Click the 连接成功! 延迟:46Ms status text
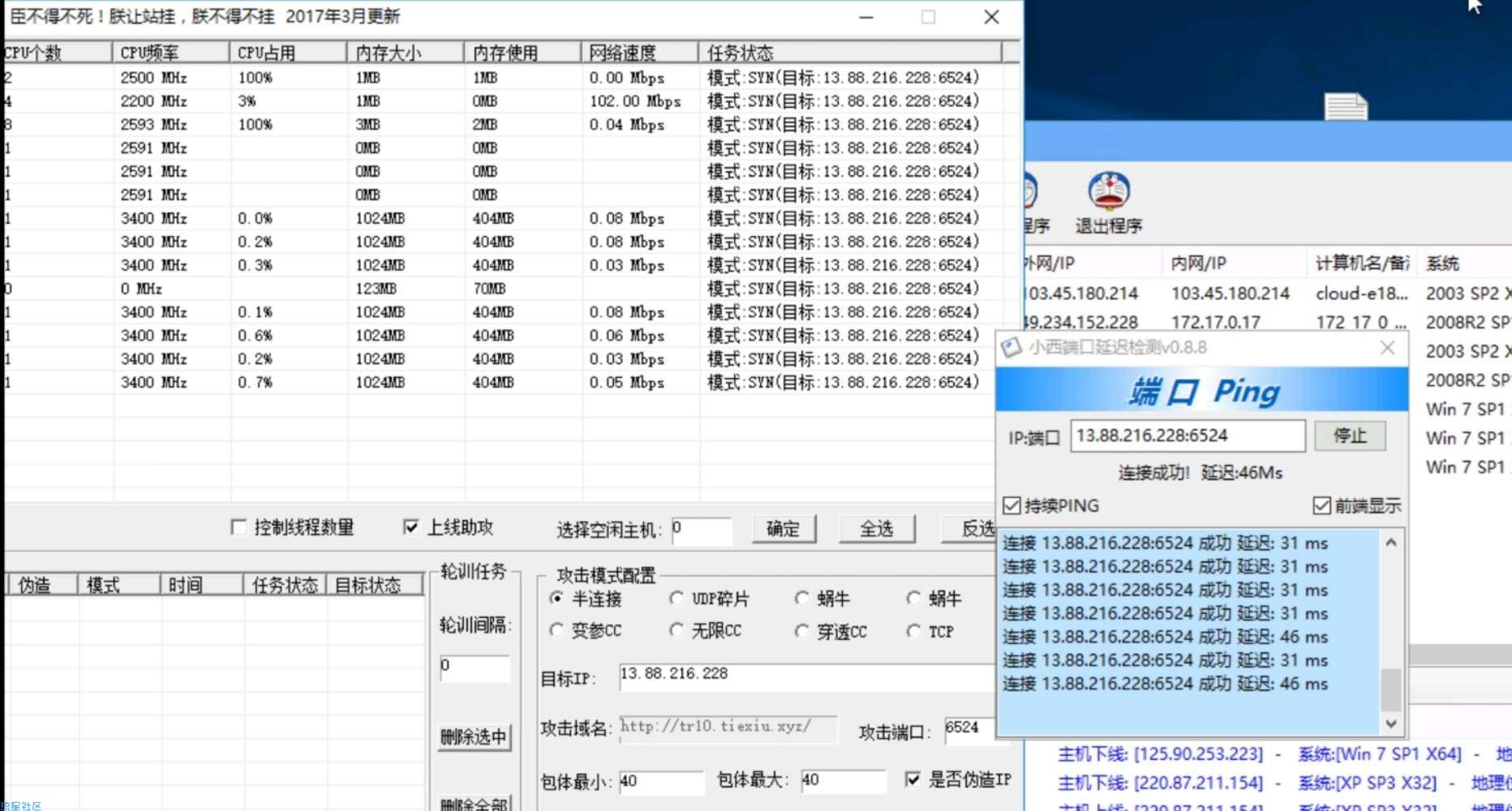 click(1201, 473)
